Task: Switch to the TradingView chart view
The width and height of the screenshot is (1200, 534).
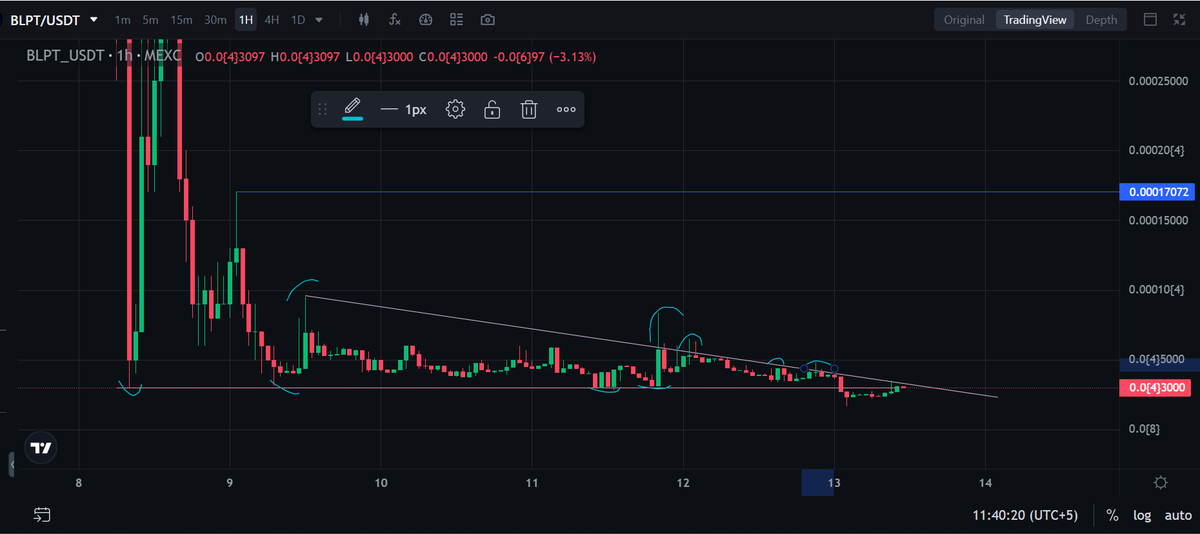Action: pyautogui.click(x=1035, y=20)
